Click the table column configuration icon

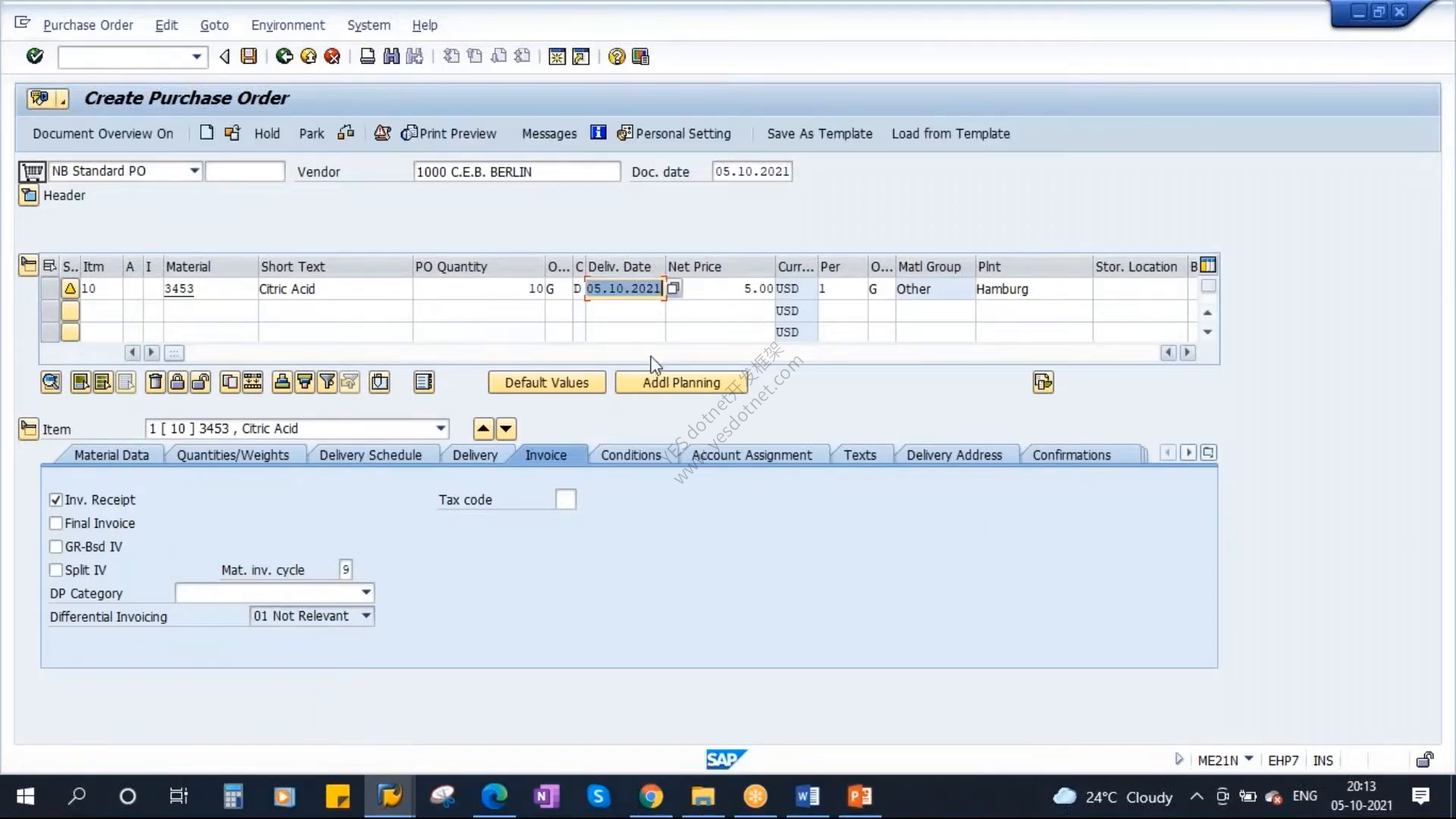(1208, 265)
